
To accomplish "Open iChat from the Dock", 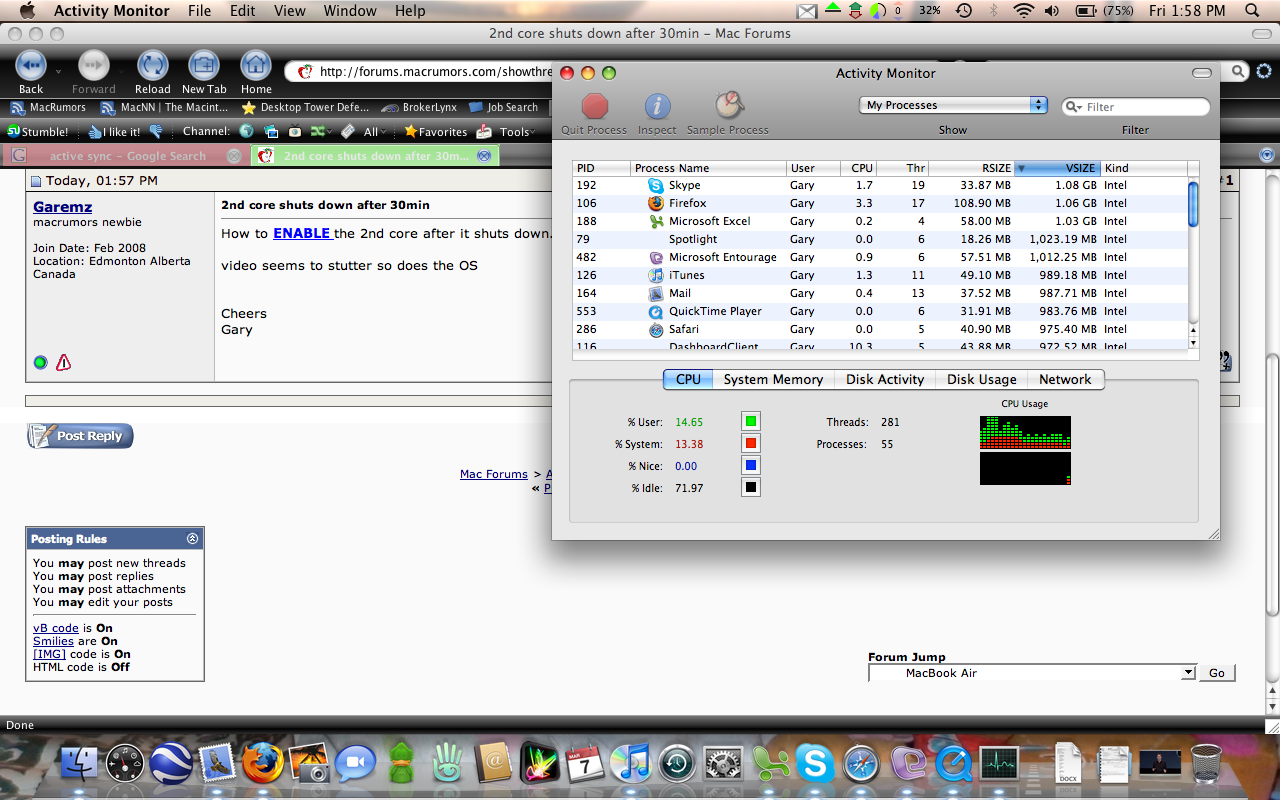I will tap(354, 765).
